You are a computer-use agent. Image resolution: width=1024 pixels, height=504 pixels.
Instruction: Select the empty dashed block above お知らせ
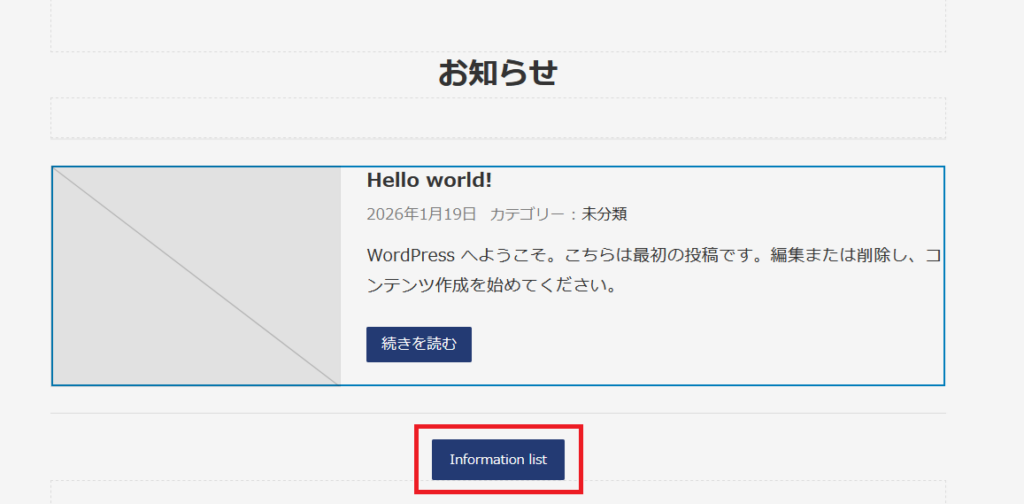(497, 25)
